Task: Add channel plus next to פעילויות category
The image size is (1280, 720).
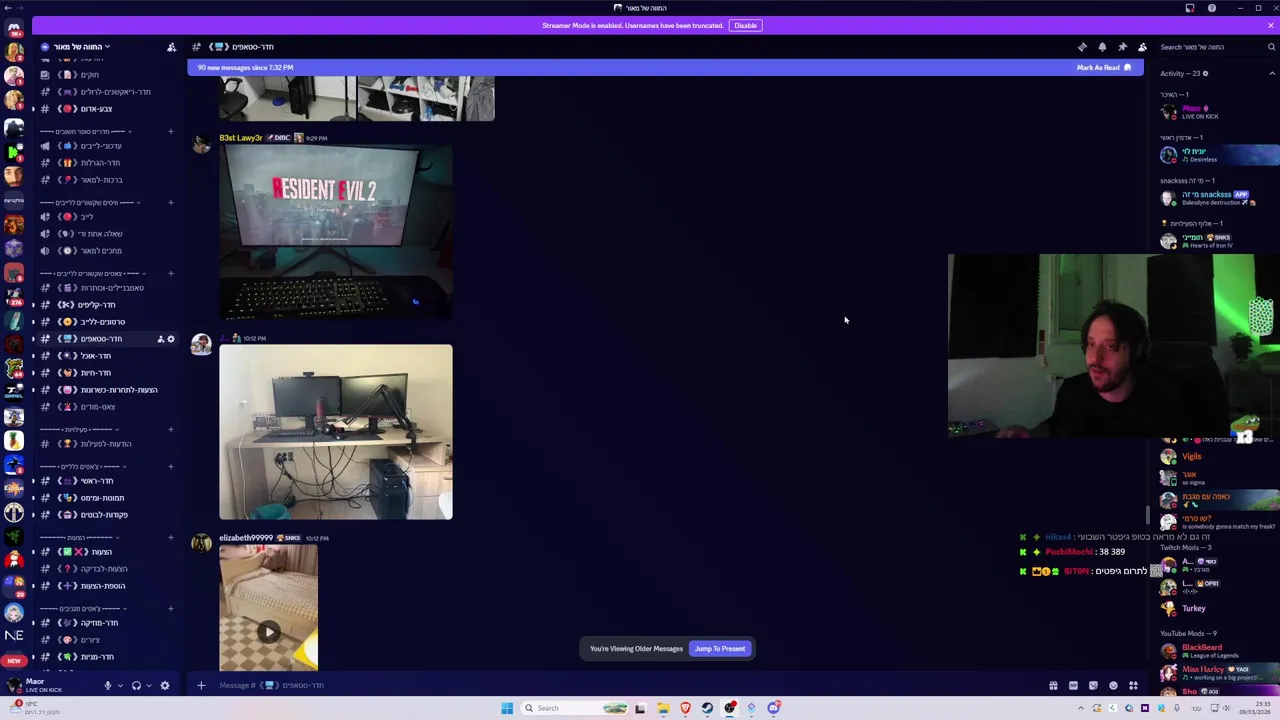Action: [170, 430]
